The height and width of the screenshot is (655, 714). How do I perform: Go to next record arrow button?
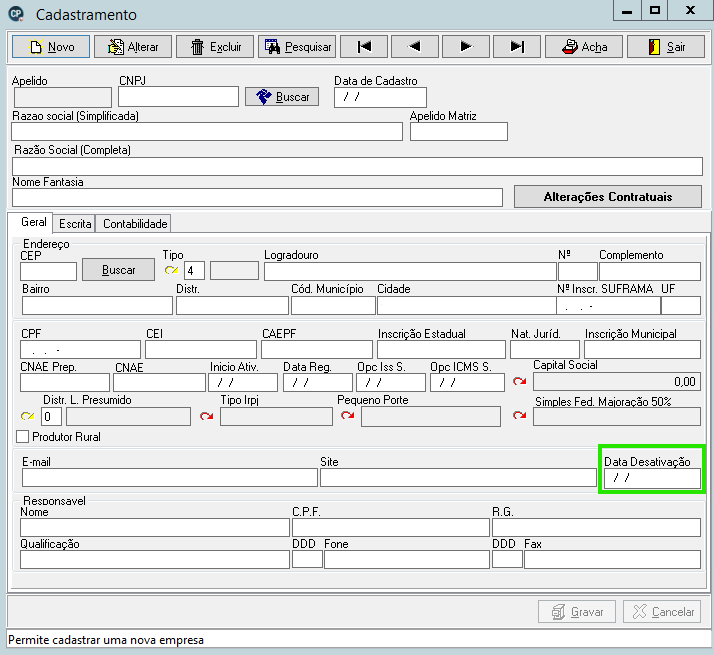pyautogui.click(x=466, y=47)
